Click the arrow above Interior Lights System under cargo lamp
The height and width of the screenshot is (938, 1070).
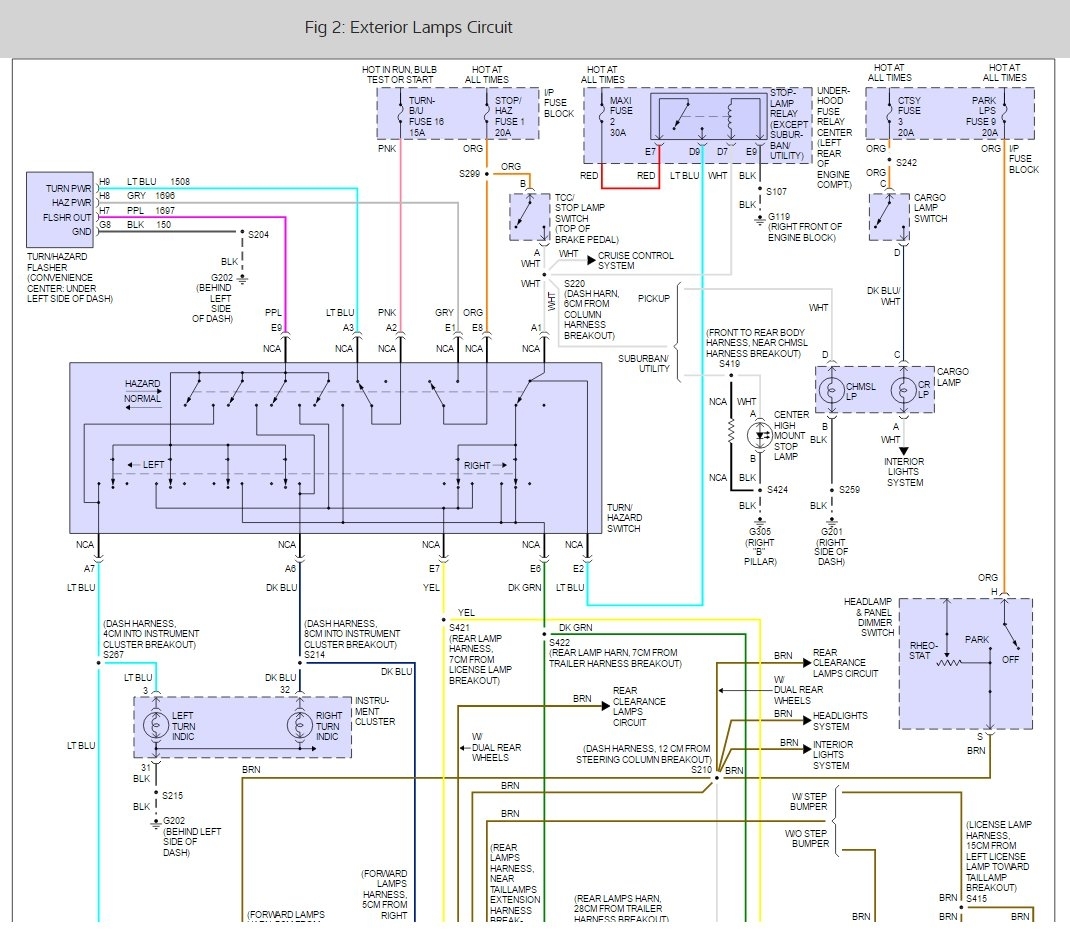[x=903, y=451]
